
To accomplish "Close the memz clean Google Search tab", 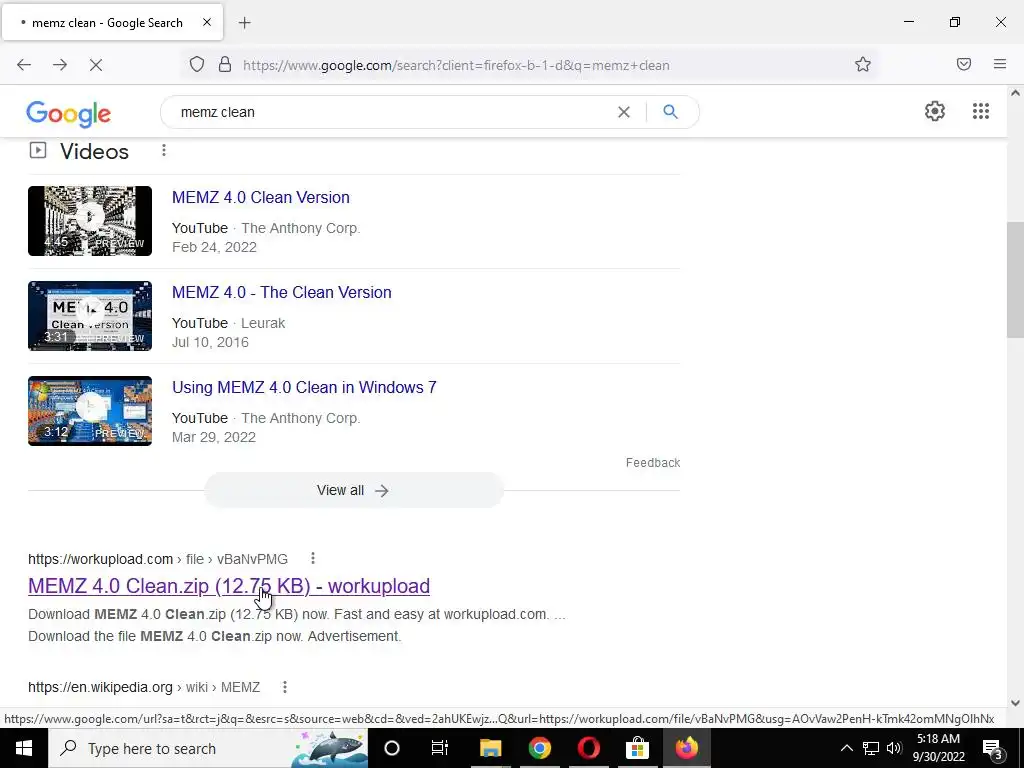I will (207, 22).
